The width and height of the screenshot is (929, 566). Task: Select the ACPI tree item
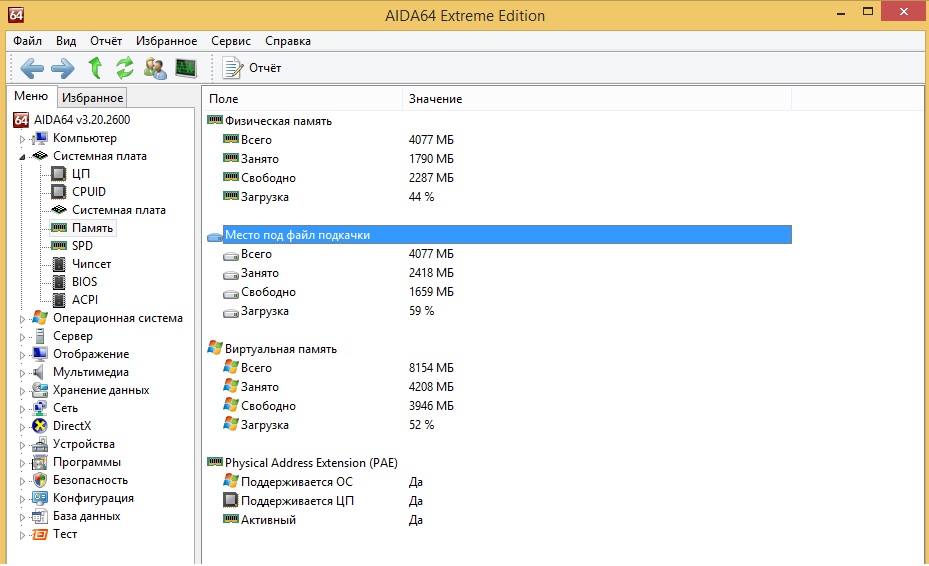tap(85, 300)
